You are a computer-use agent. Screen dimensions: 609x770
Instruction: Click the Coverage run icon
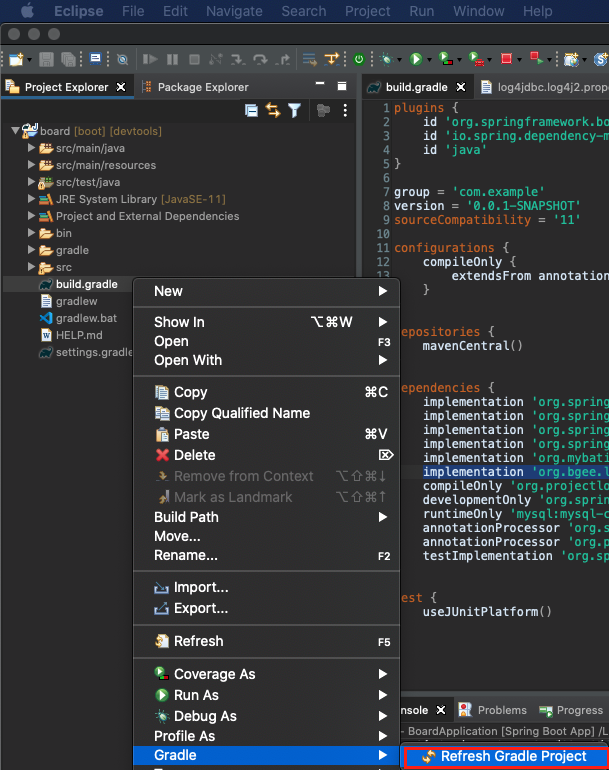click(x=445, y=59)
